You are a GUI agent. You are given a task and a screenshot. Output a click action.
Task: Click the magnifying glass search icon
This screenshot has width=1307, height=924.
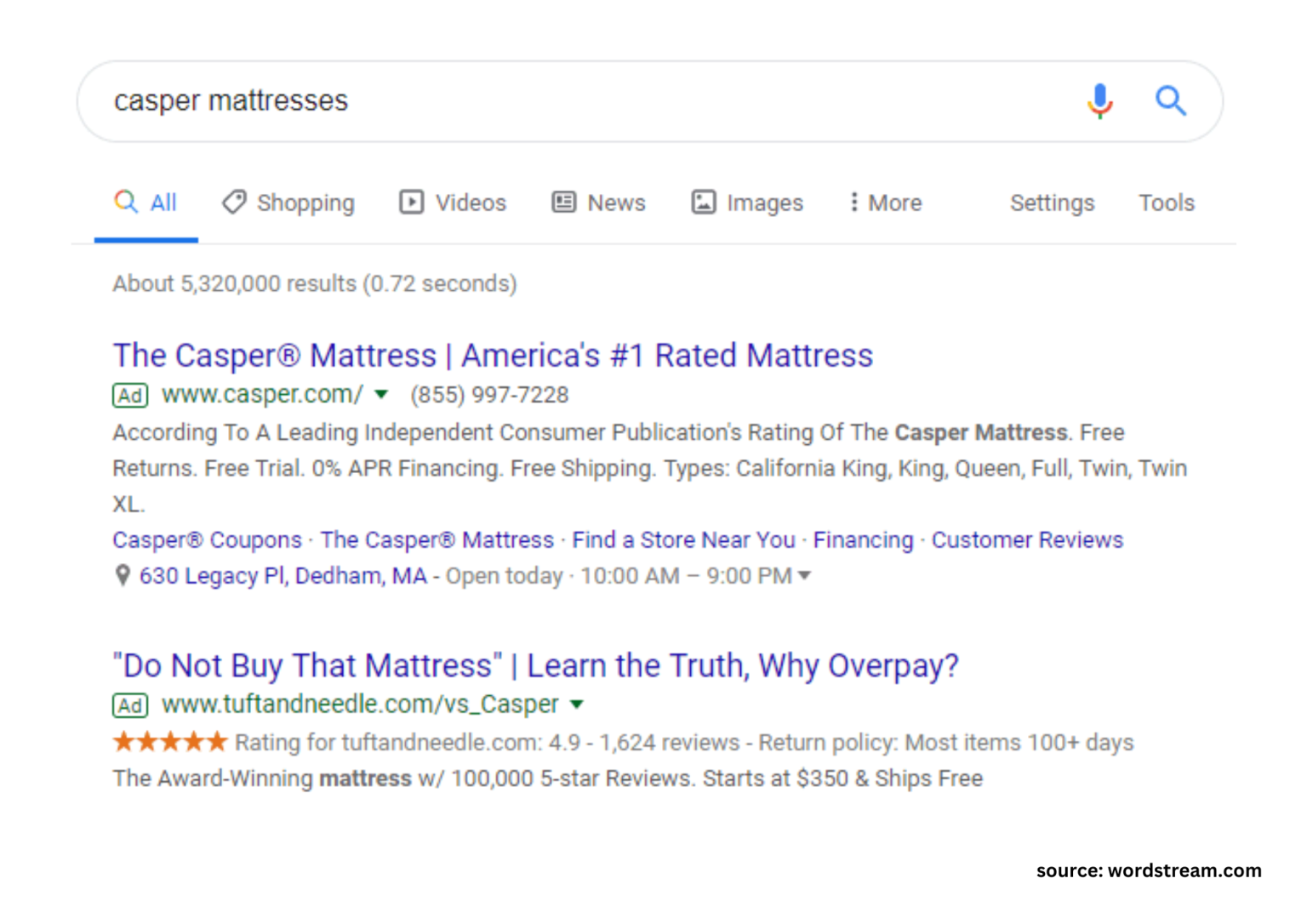1172,101
